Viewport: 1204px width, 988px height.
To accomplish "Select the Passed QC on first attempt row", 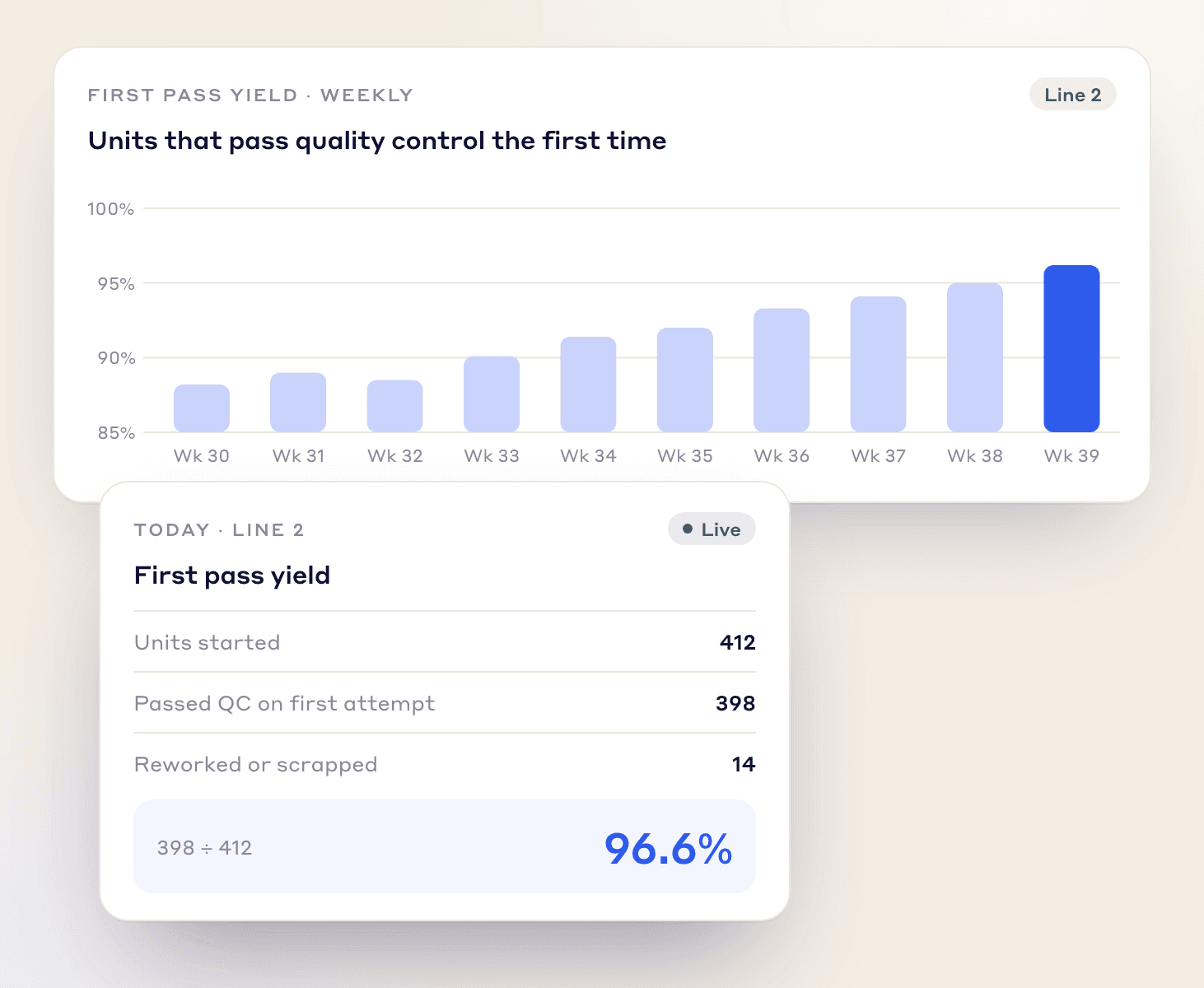I will (445, 703).
